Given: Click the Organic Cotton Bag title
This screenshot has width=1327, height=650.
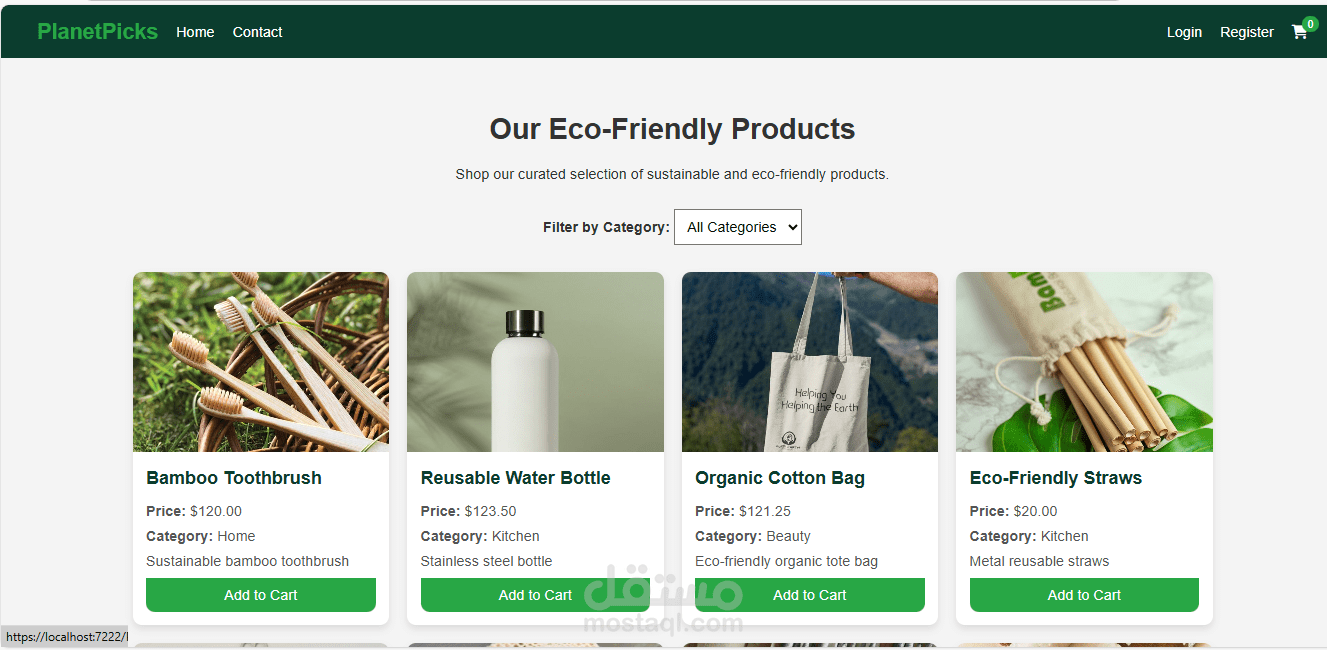Looking at the screenshot, I should 780,478.
